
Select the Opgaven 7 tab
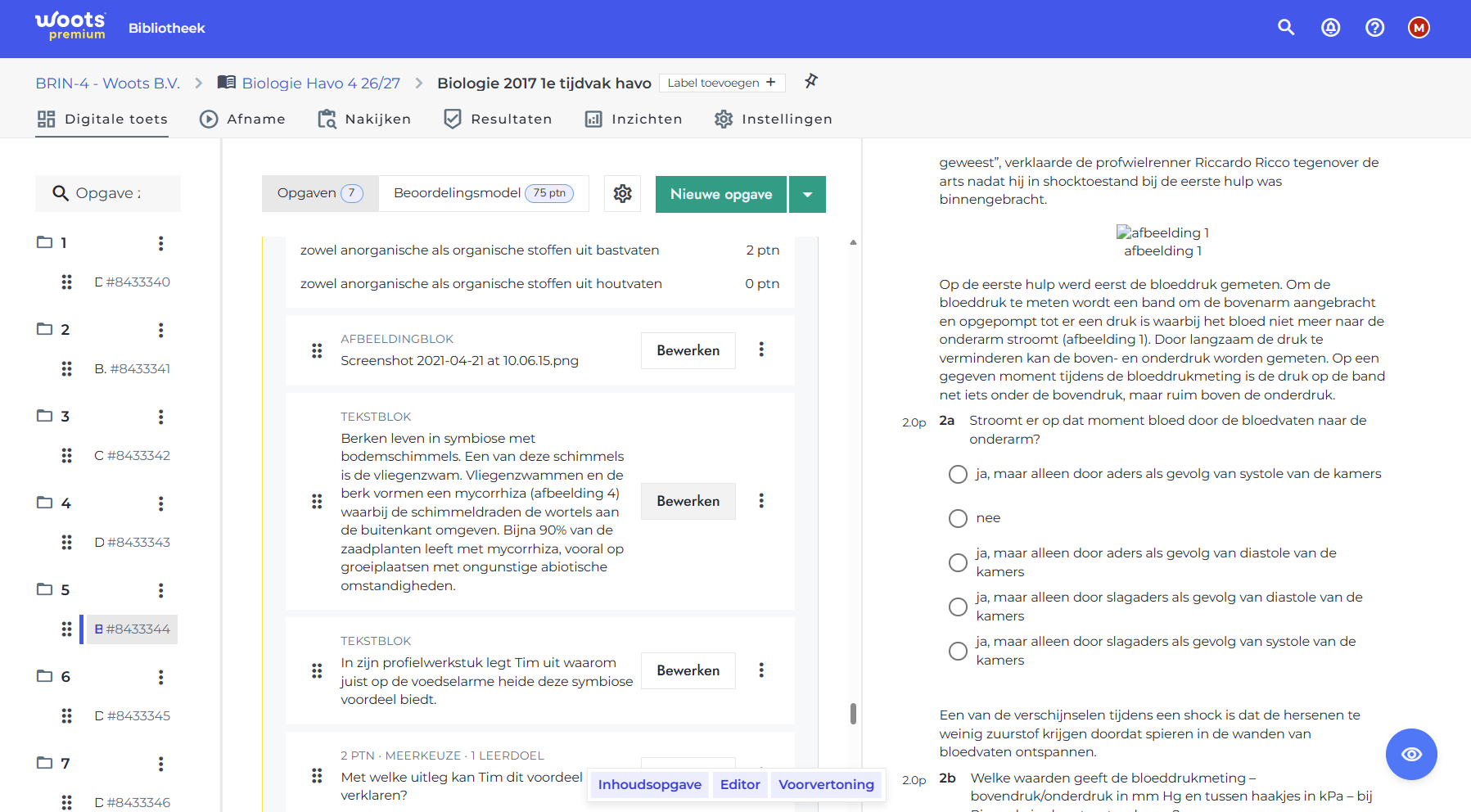(320, 193)
